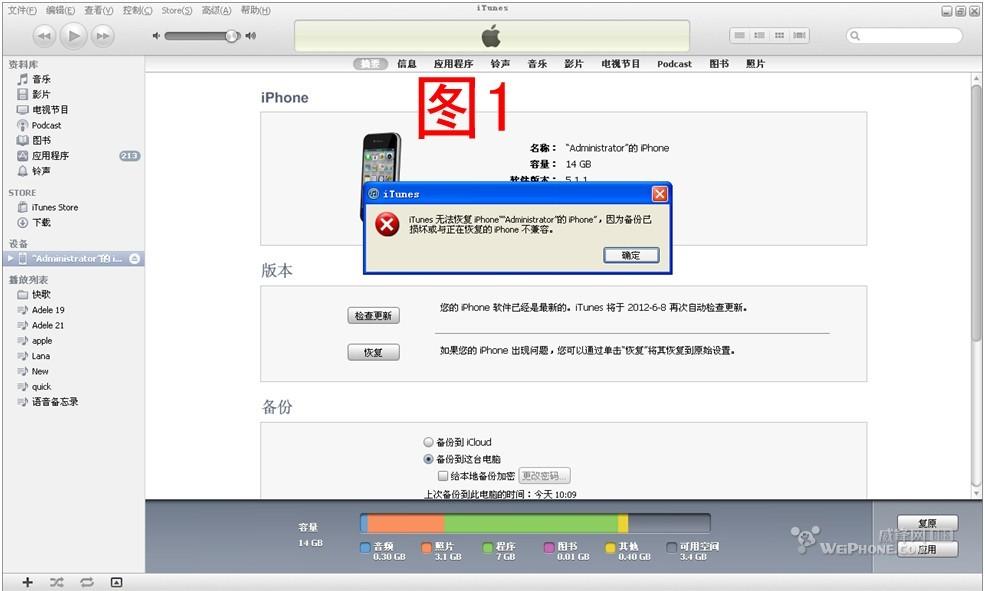This screenshot has height=591, width=985.
Task: Click the low volume speaker icon
Action: pos(156,36)
